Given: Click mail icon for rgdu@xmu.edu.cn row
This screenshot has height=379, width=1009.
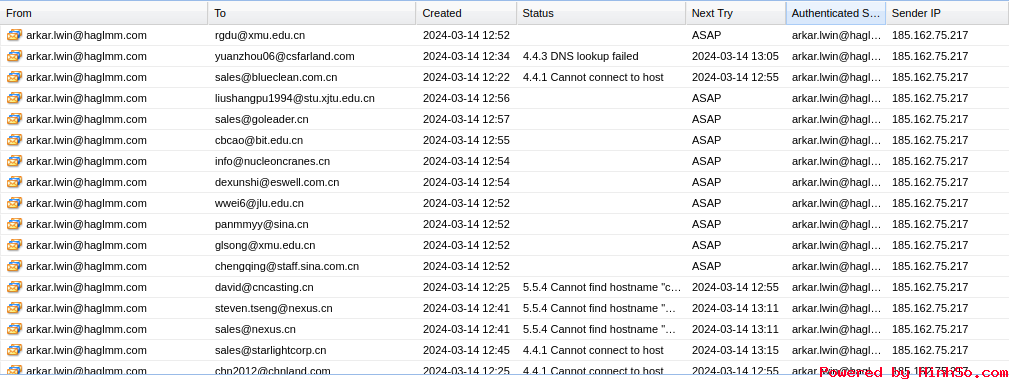Looking at the screenshot, I should (x=14, y=35).
